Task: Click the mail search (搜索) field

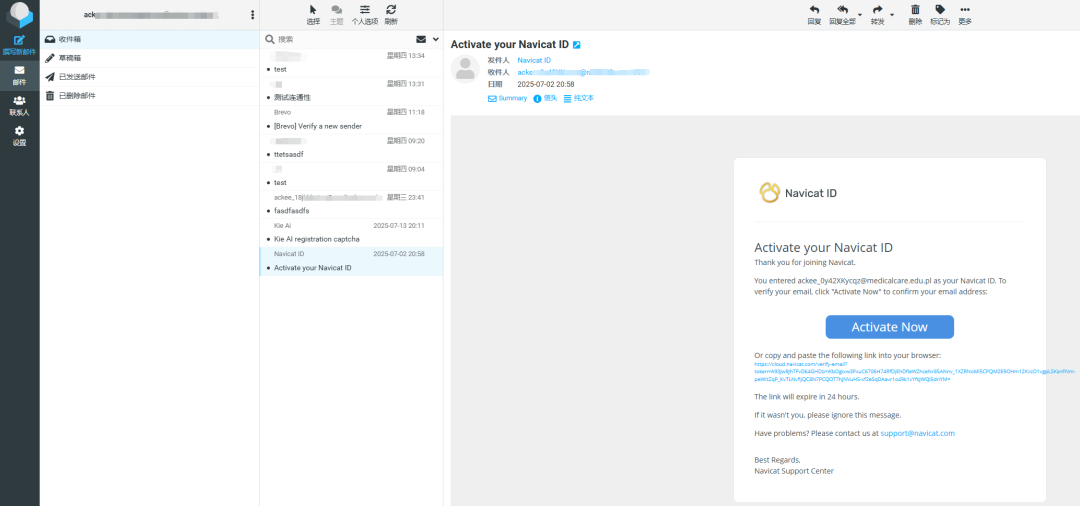Action: coord(340,39)
